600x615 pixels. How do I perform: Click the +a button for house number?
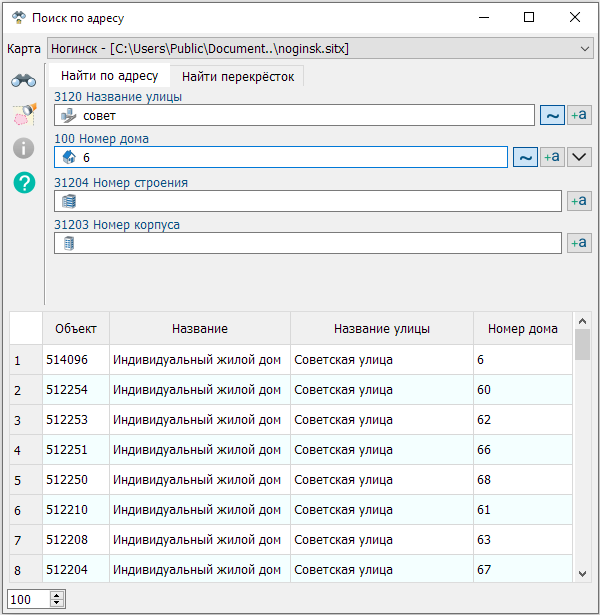point(552,157)
